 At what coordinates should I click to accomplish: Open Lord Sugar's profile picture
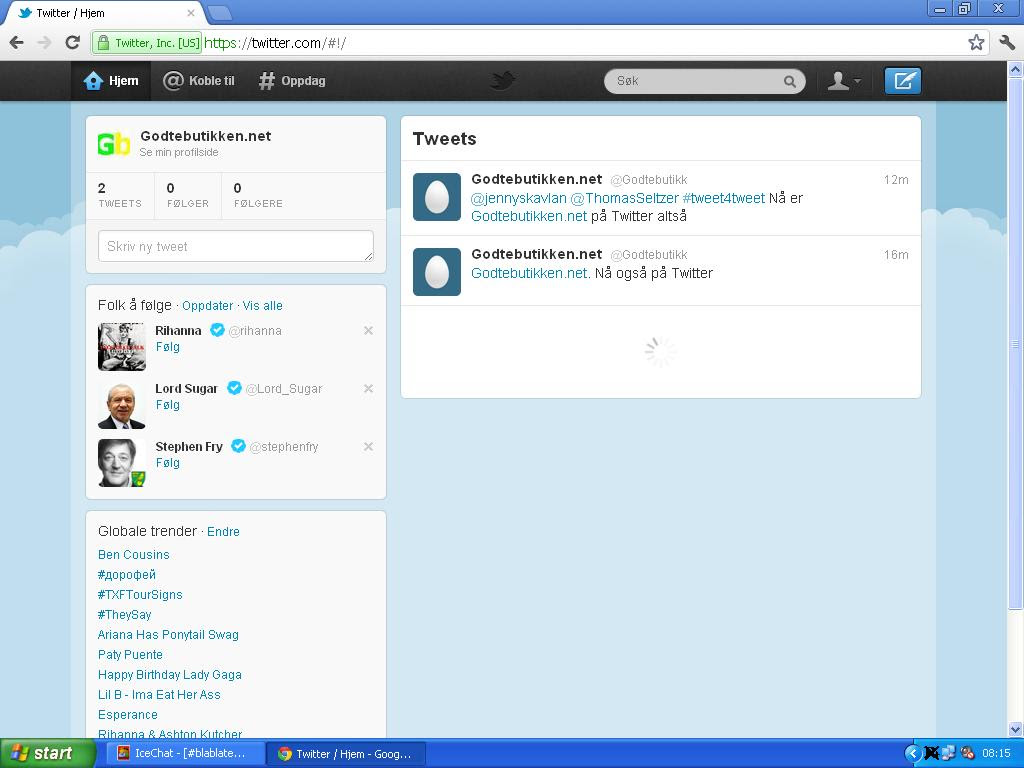(x=121, y=405)
